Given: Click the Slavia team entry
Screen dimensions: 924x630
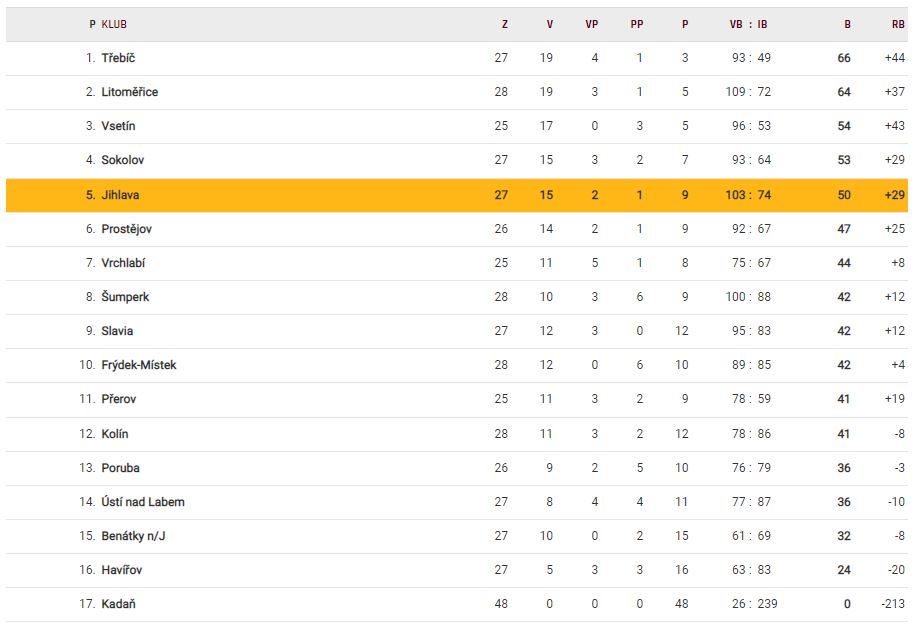Looking at the screenshot, I should pyautogui.click(x=117, y=331).
